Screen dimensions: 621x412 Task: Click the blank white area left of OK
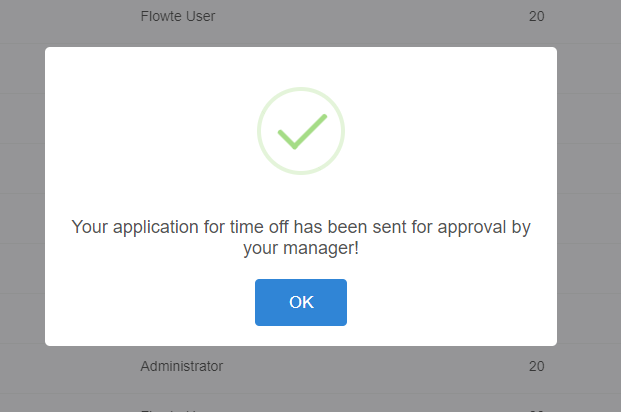pyautogui.click(x=150, y=302)
